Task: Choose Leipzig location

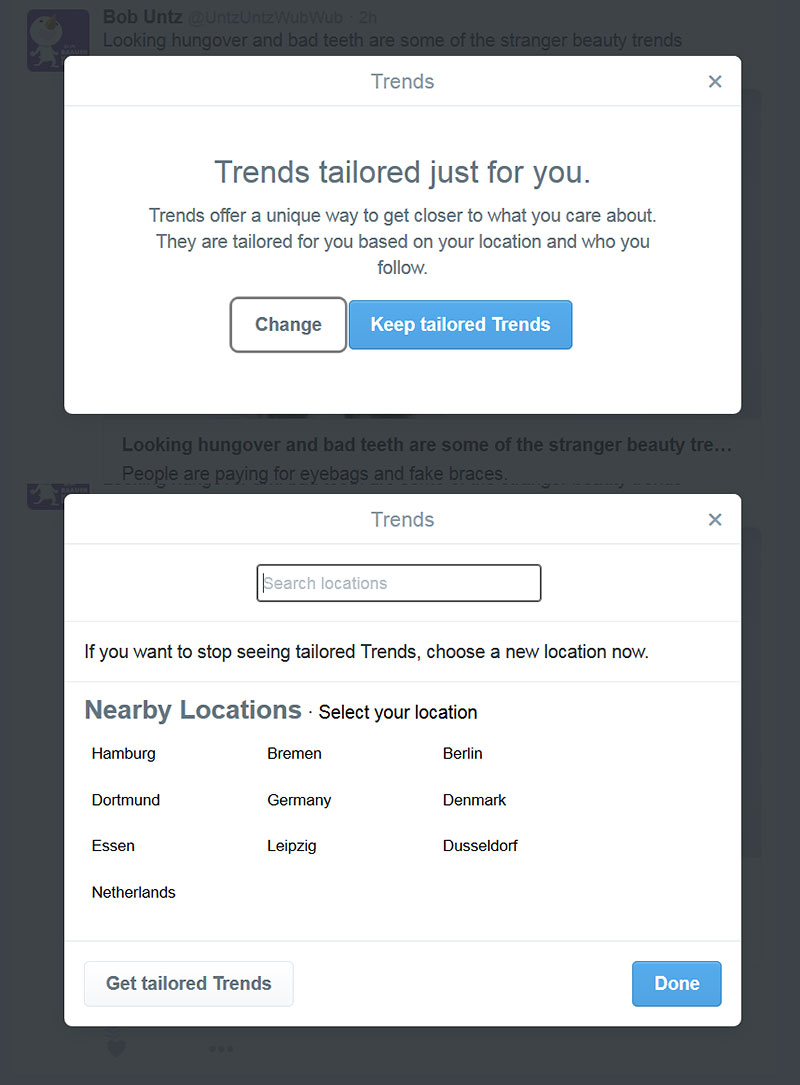Action: coord(291,846)
